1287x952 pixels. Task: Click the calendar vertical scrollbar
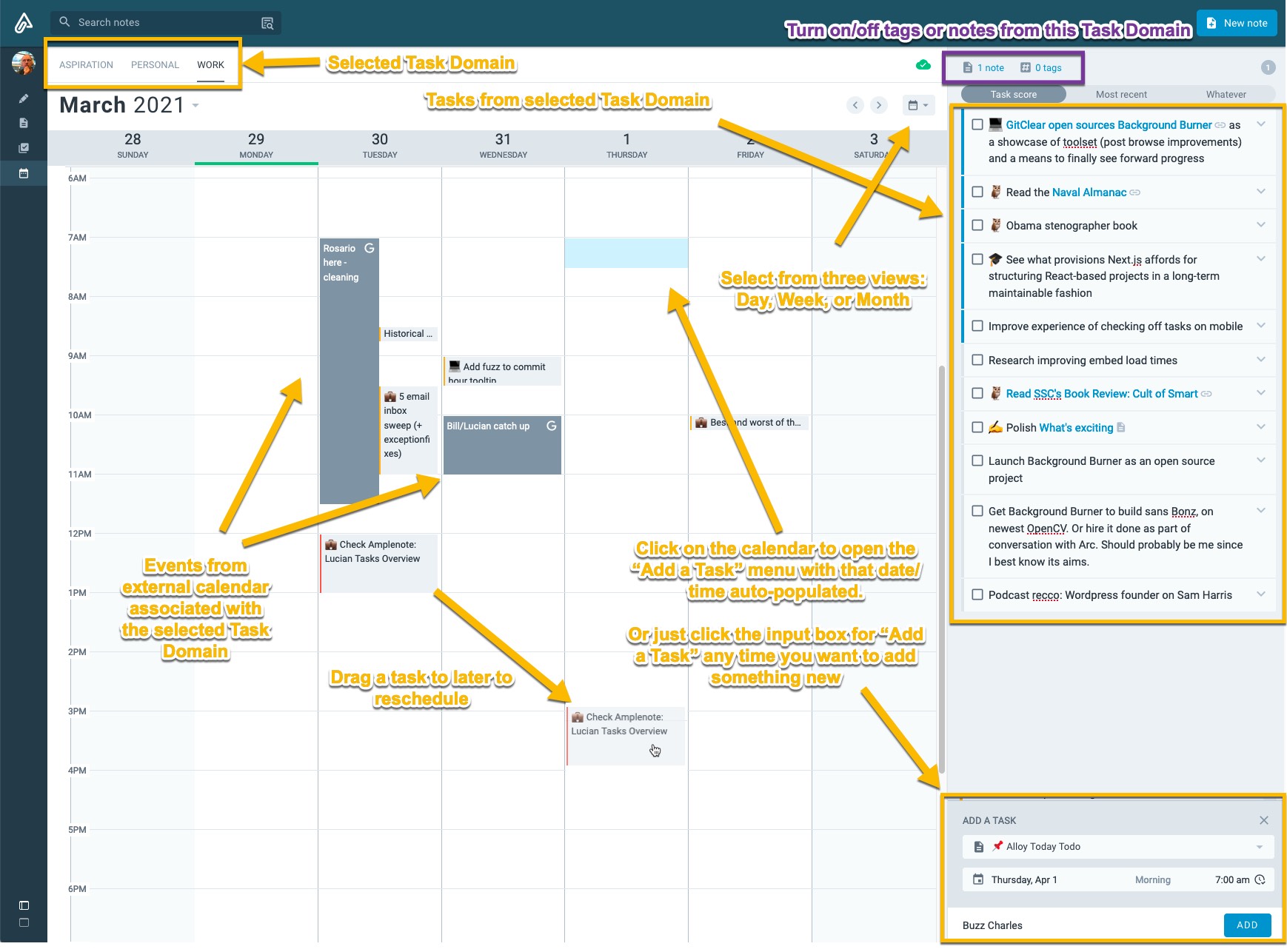point(941,570)
